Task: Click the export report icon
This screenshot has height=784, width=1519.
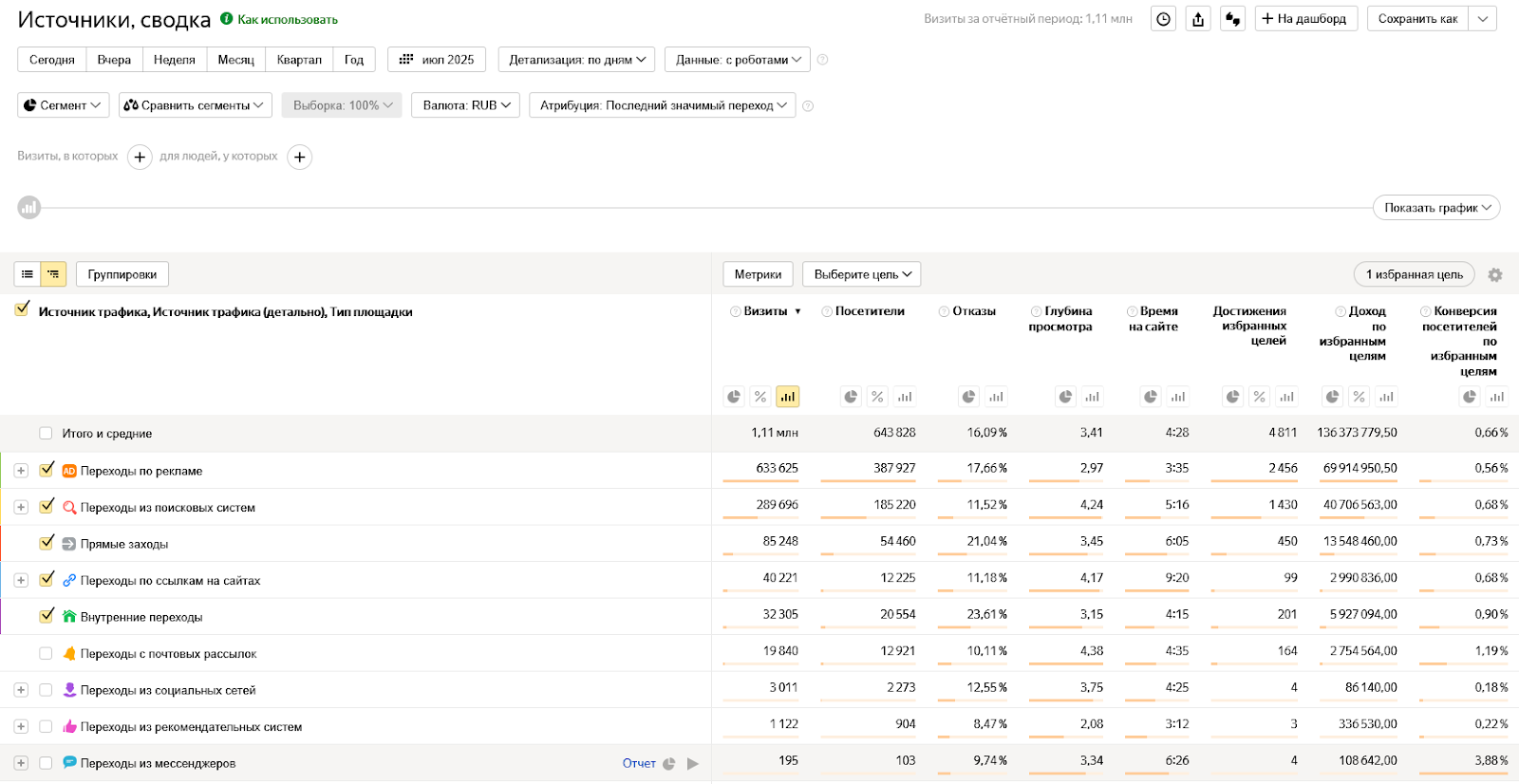Action: pyautogui.click(x=1198, y=19)
